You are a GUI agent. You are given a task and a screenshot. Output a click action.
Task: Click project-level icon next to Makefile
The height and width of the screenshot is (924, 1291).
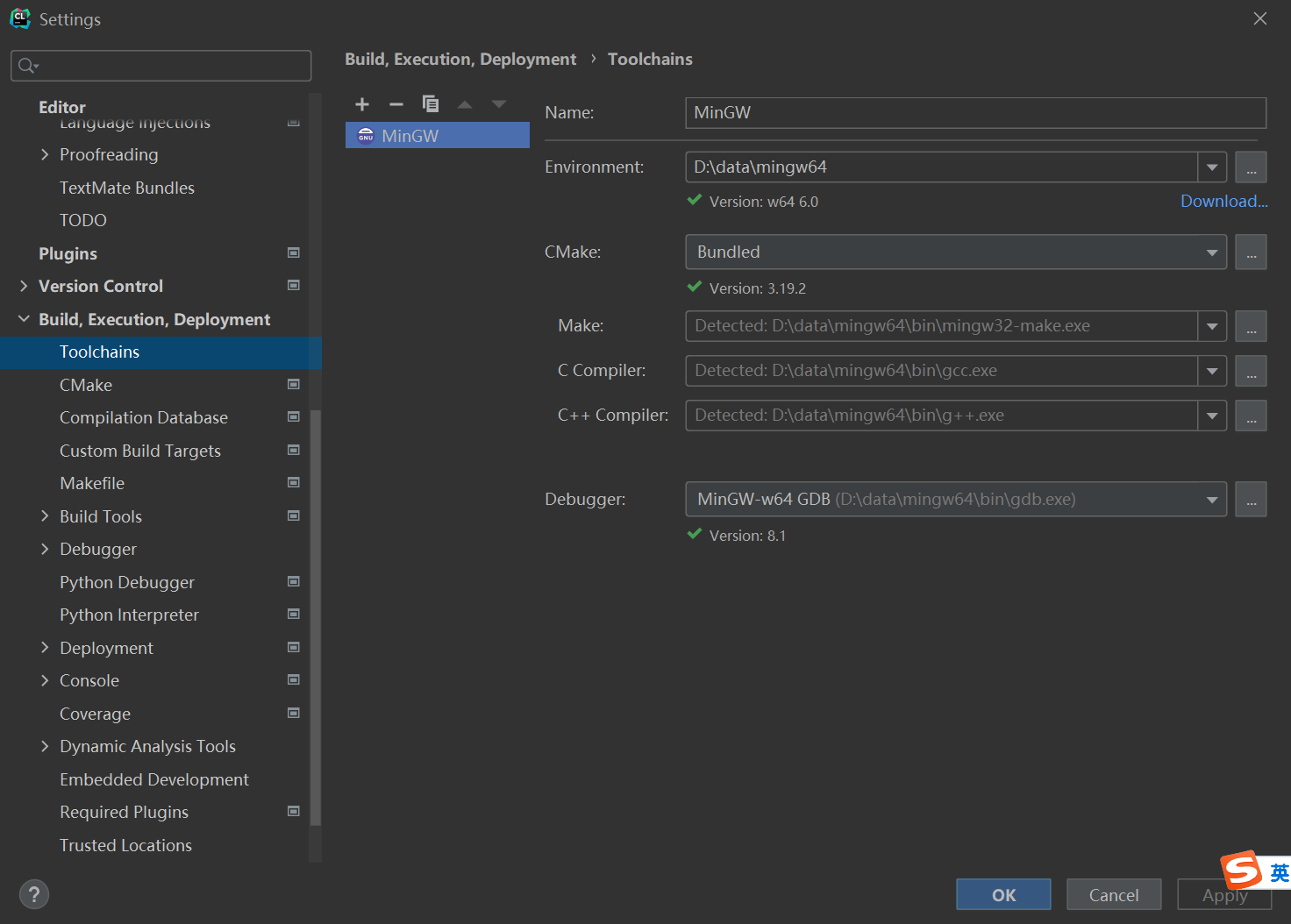pyautogui.click(x=294, y=482)
